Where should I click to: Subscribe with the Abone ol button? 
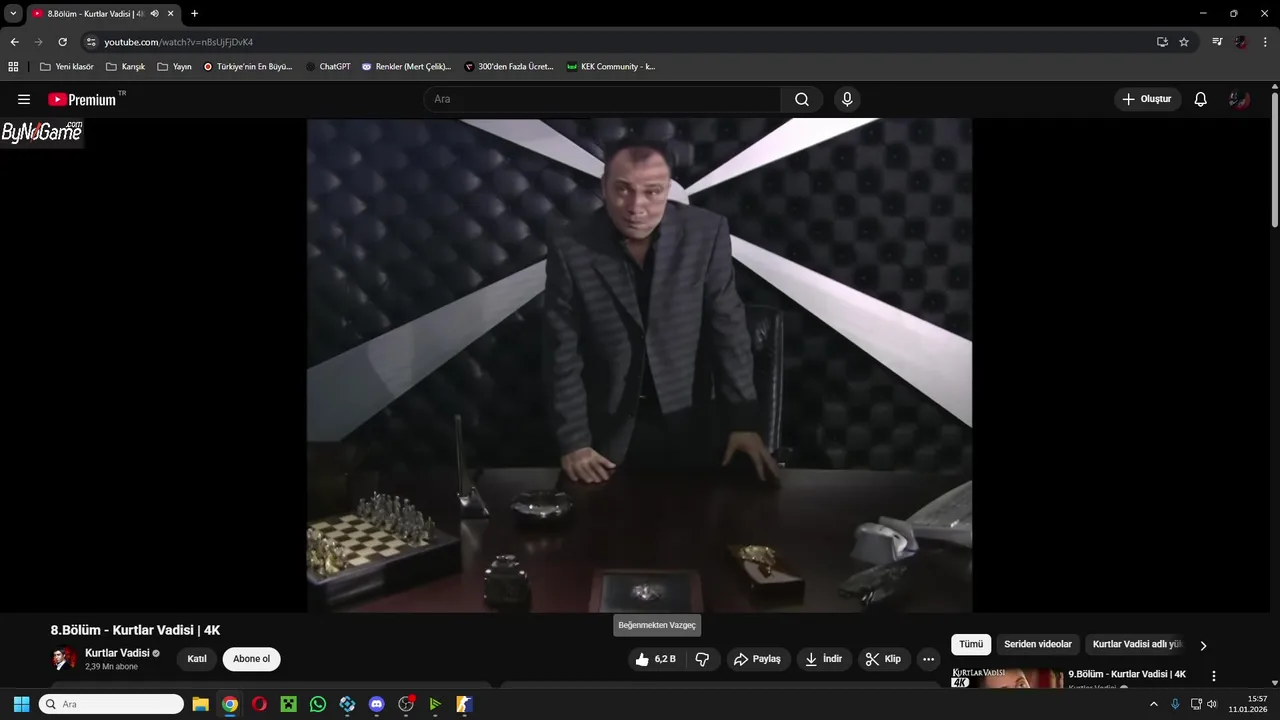[x=251, y=659]
